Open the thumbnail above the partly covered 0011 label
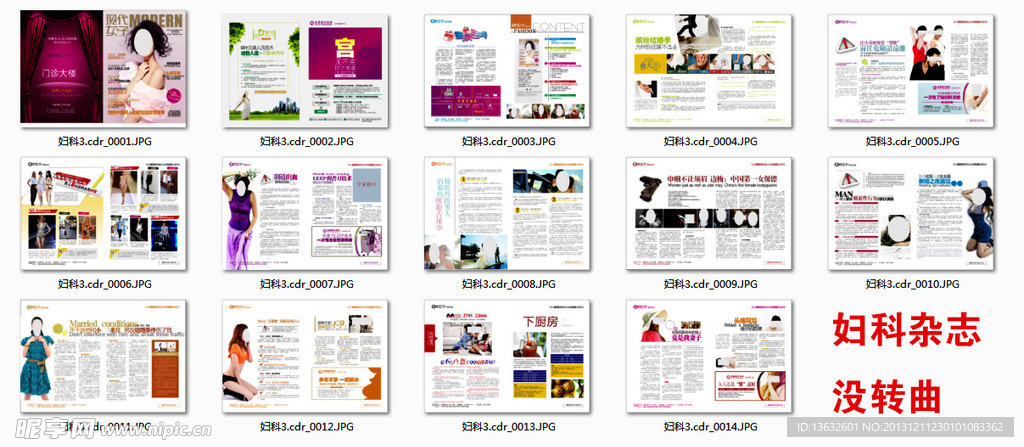Image resolution: width=1024 pixels, height=447 pixels. [103, 356]
